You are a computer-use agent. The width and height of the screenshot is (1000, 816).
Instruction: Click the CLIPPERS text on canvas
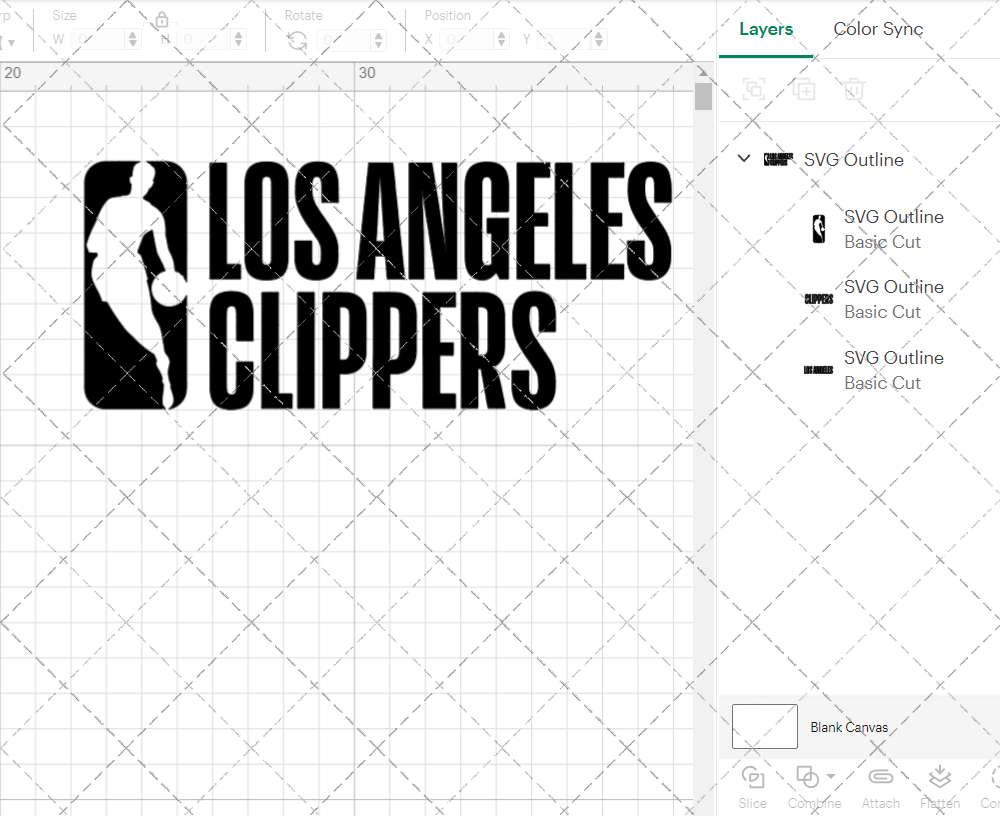click(x=383, y=351)
